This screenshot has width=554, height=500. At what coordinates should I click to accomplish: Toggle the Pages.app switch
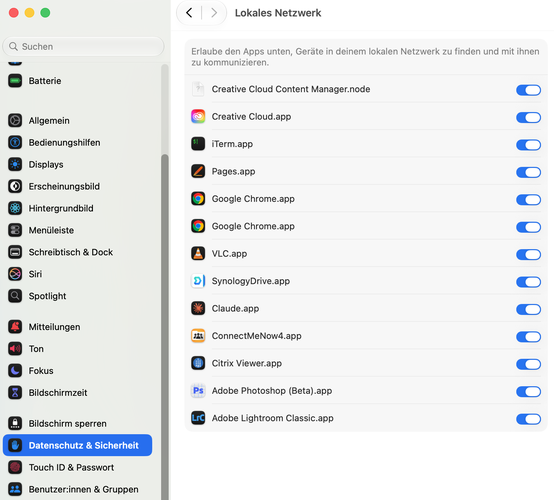tap(528, 172)
